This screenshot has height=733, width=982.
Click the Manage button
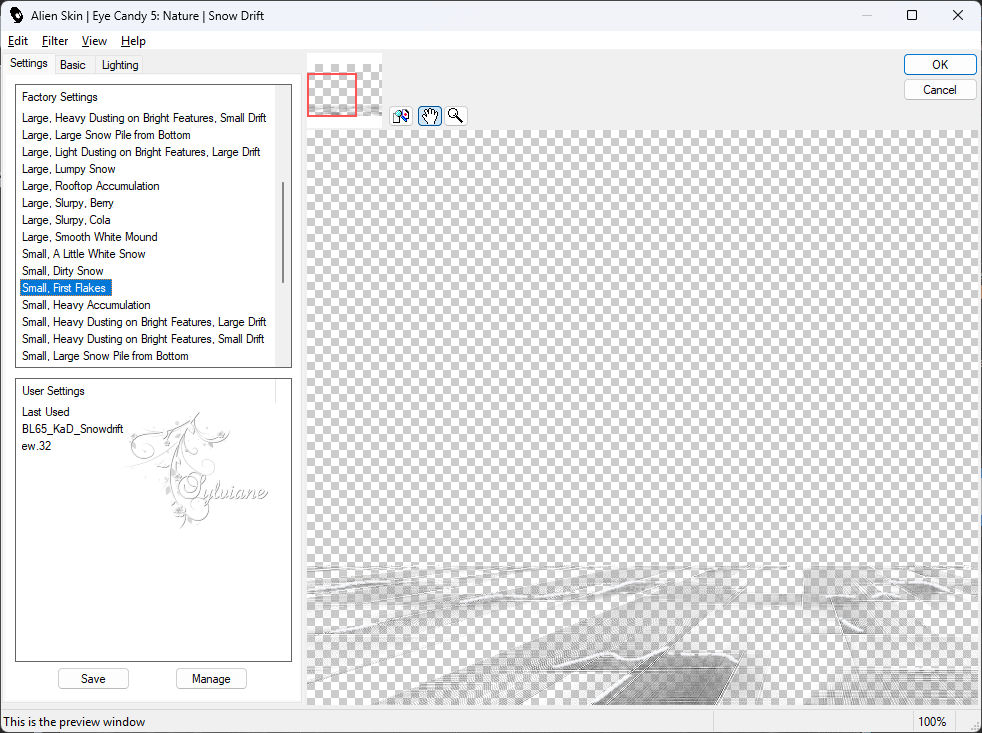(211, 678)
